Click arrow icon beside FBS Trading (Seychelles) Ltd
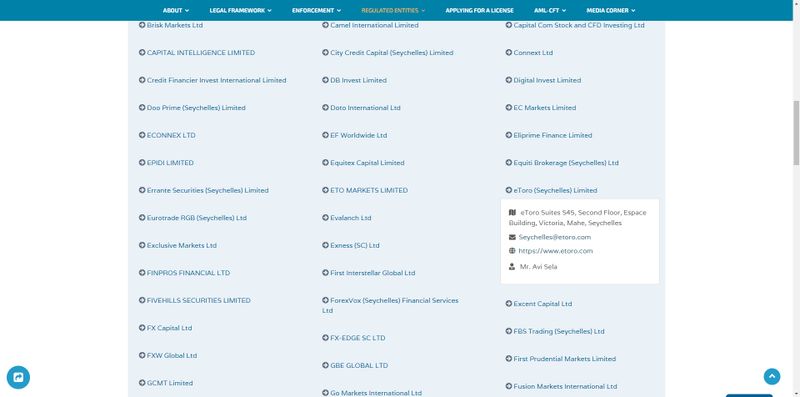The width and height of the screenshot is (800, 397). [509, 331]
